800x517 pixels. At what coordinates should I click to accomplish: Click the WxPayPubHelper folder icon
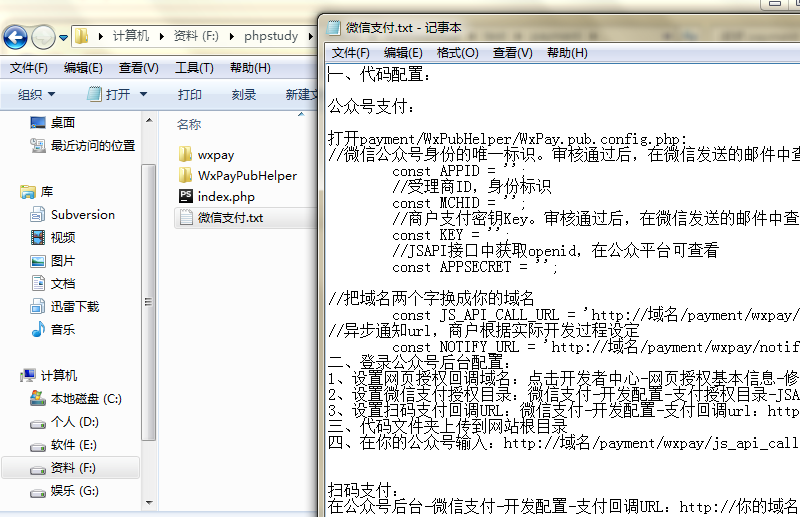[x=186, y=176]
